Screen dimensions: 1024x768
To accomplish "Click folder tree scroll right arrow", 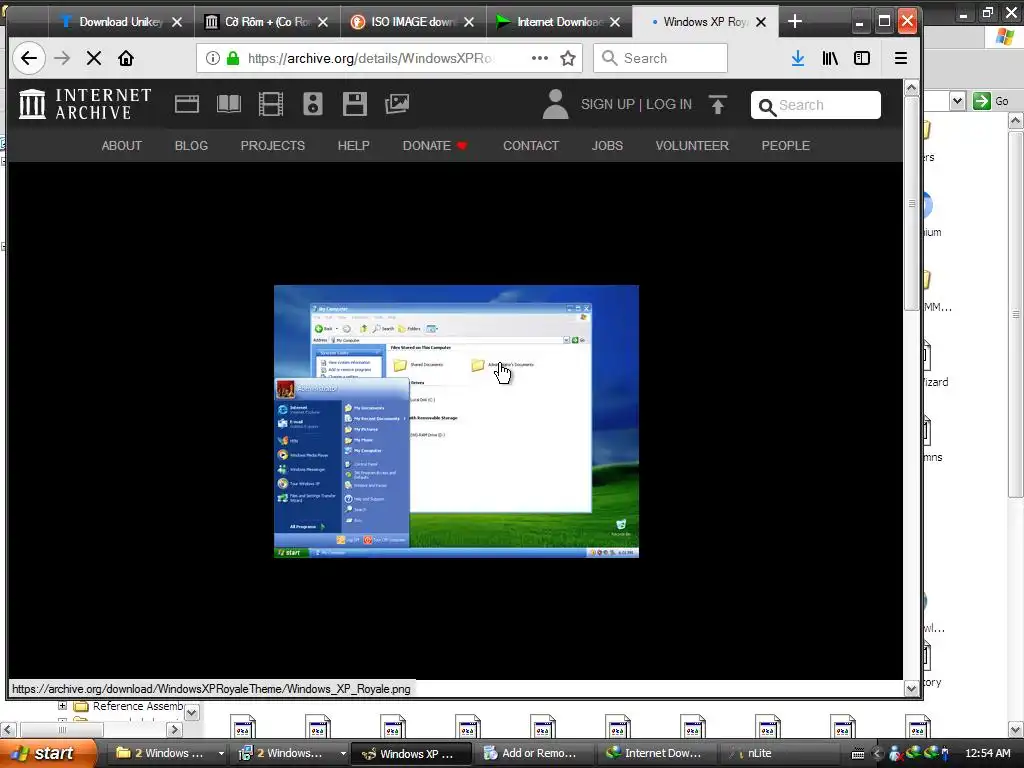I will (x=174, y=729).
